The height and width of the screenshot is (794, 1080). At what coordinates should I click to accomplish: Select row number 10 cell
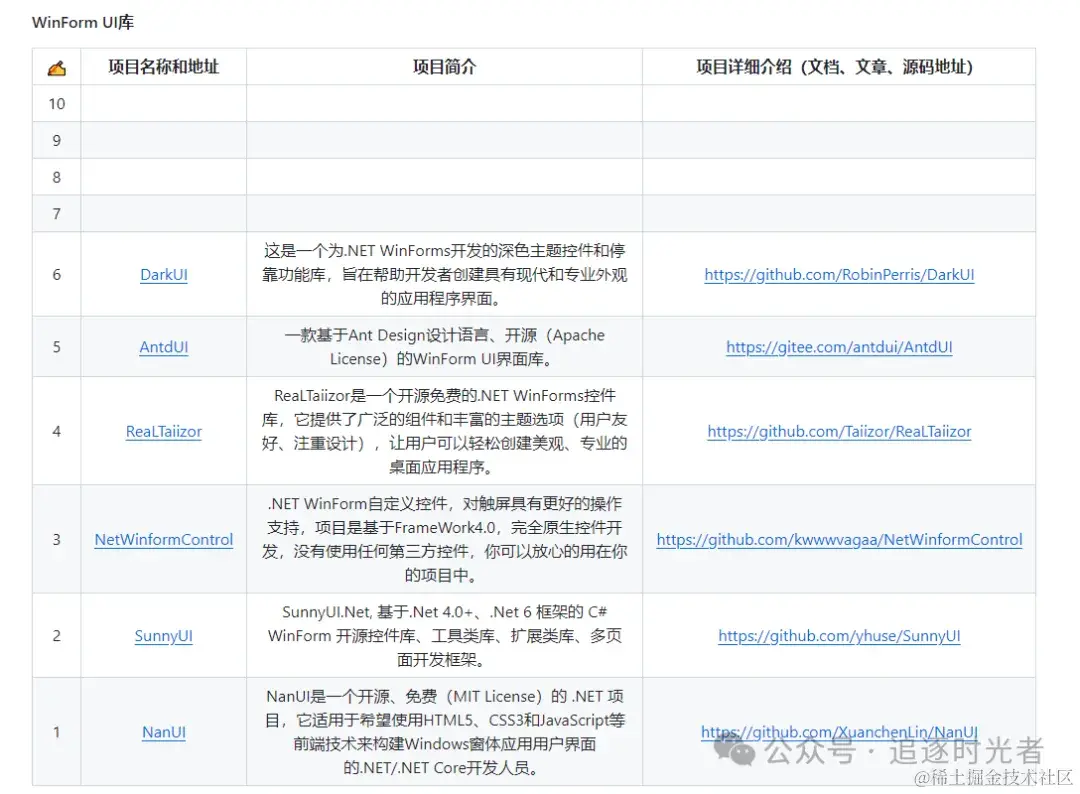click(x=56, y=104)
